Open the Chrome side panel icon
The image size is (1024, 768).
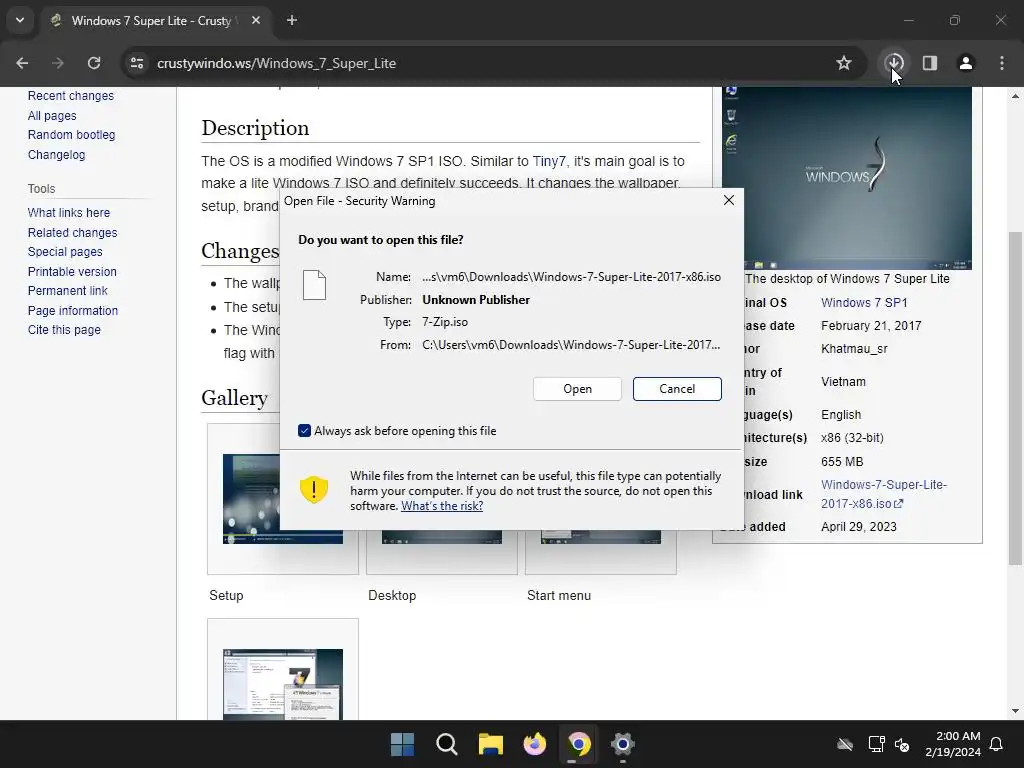tap(930, 63)
